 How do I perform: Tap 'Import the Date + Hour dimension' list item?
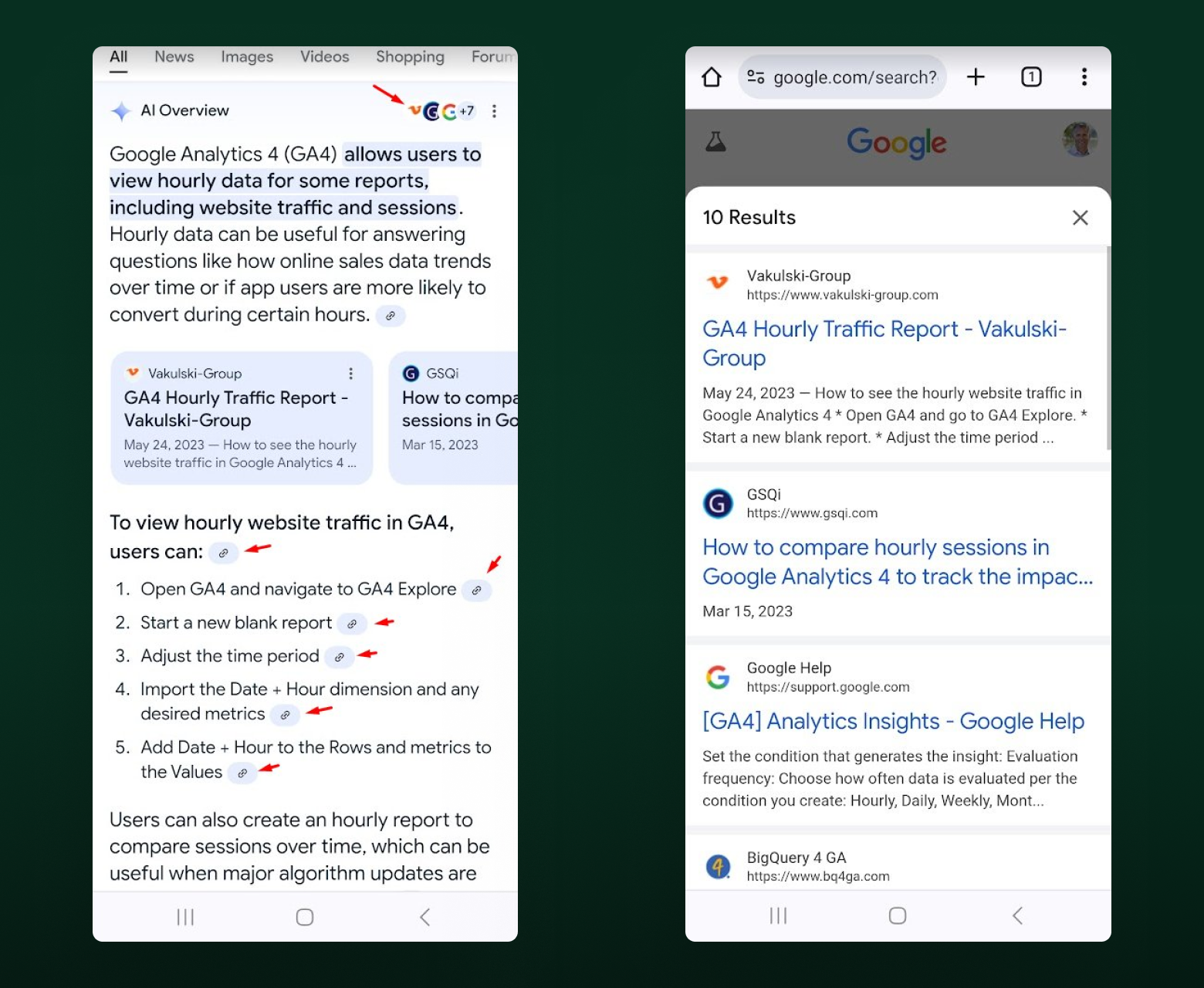(309, 701)
